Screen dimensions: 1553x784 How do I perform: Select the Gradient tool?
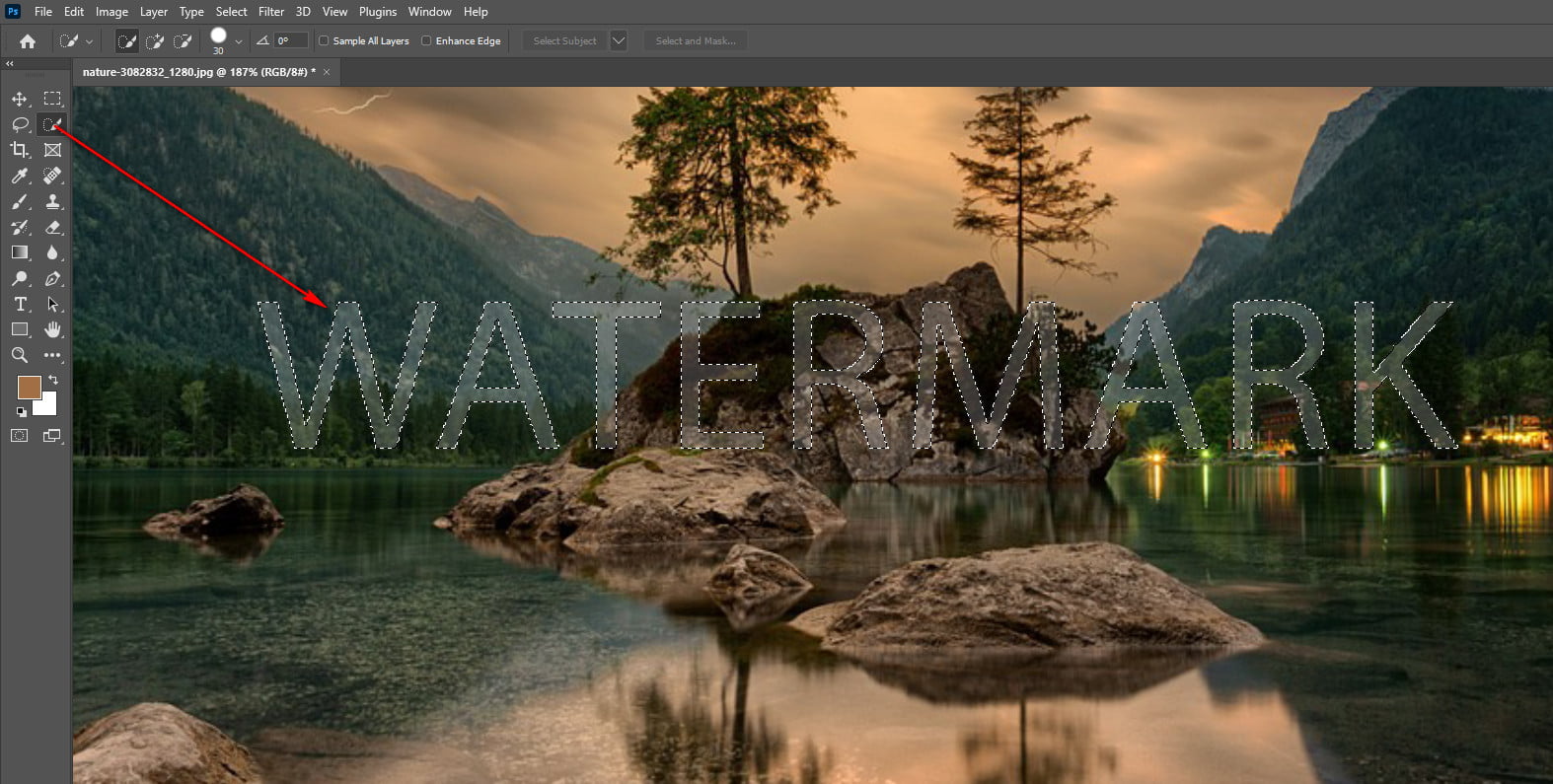point(20,252)
